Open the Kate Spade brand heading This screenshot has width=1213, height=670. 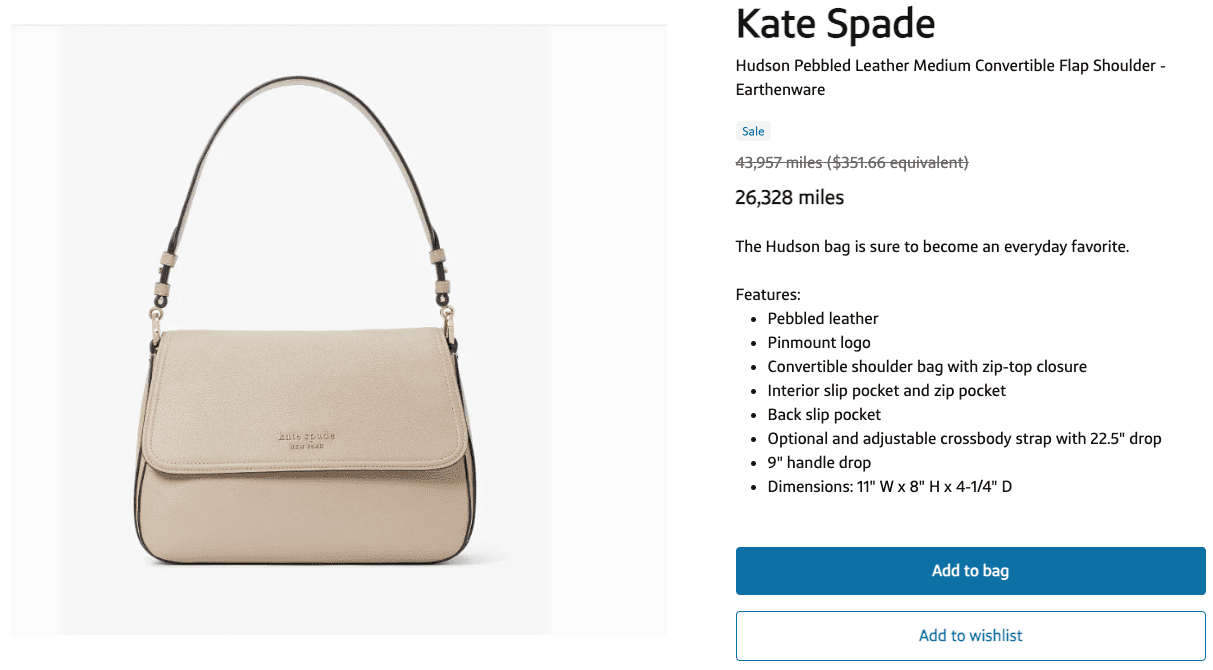coord(835,24)
